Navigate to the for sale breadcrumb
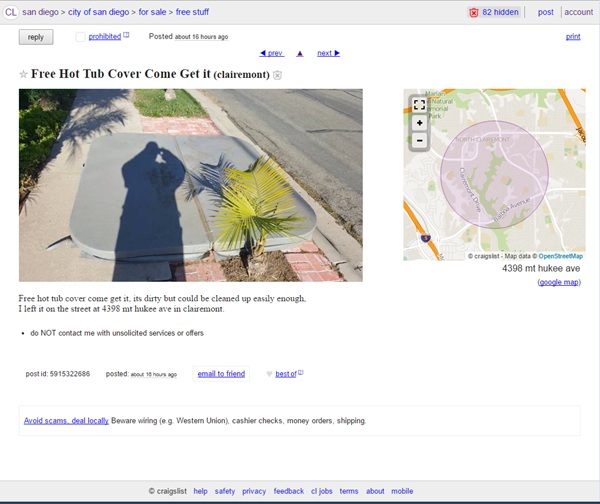The width and height of the screenshot is (600, 504). click(x=151, y=12)
